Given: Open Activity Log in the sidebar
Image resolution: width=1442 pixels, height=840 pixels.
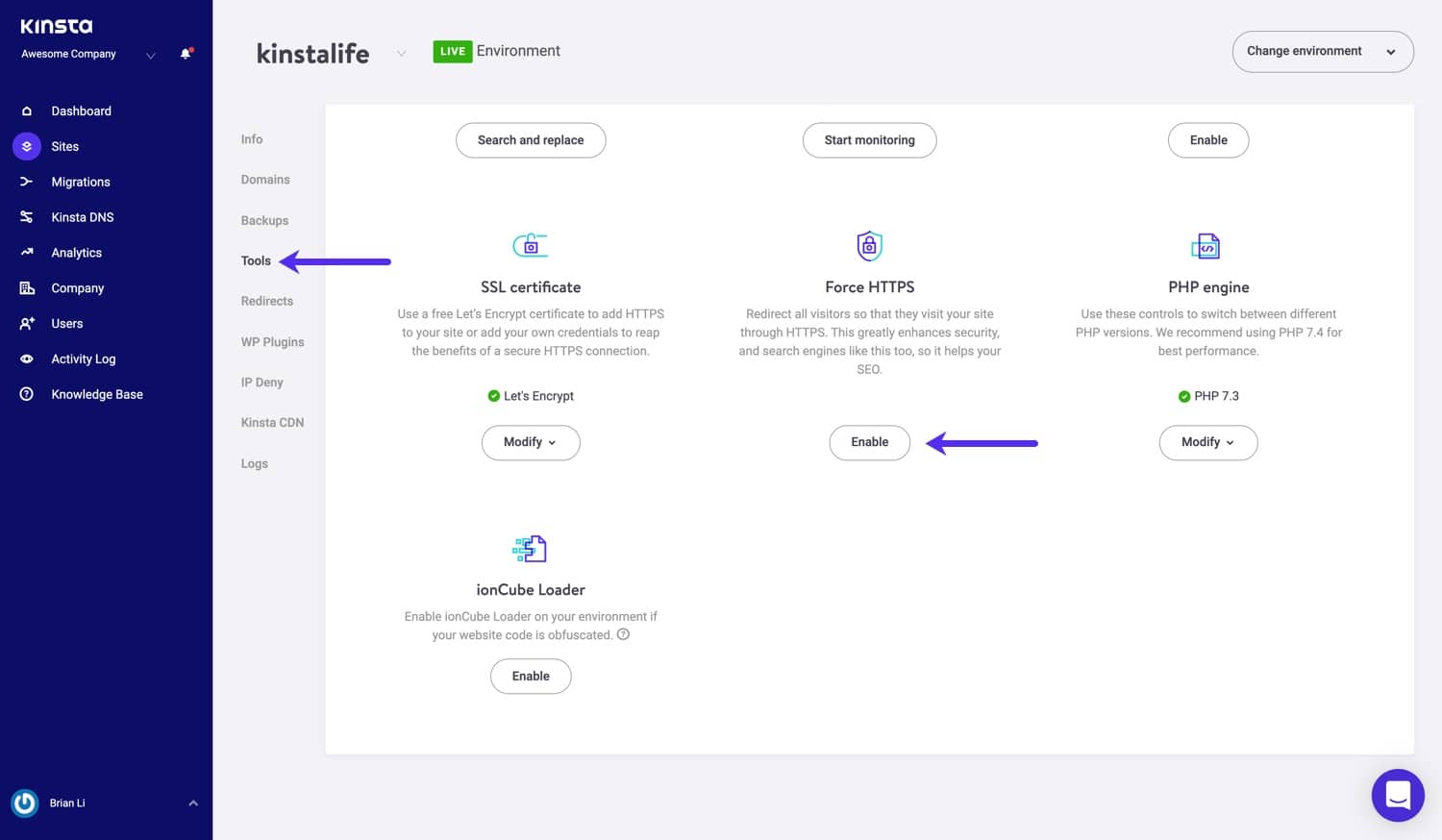Looking at the screenshot, I should tap(84, 359).
